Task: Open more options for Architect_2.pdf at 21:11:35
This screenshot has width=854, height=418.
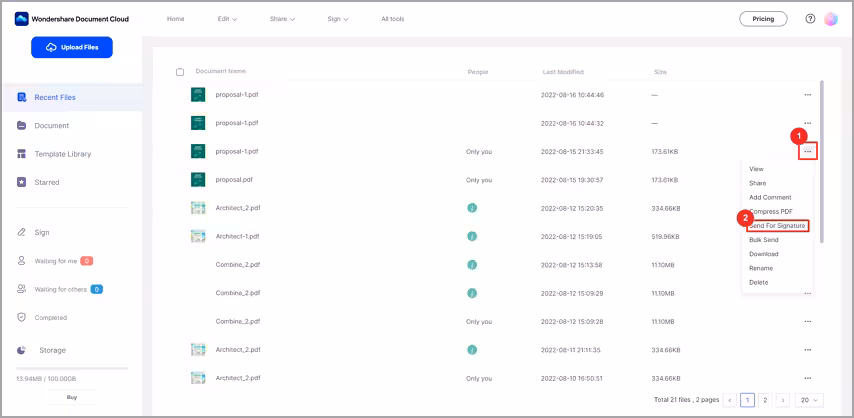Action: (808, 350)
